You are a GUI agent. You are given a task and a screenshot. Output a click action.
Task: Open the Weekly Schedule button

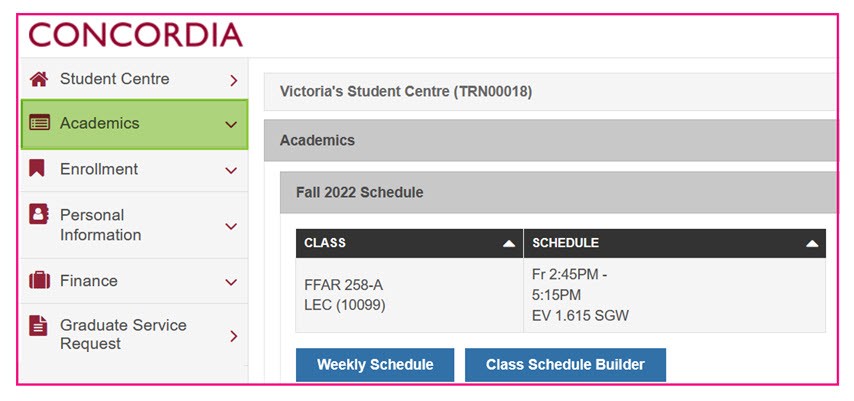(x=375, y=364)
